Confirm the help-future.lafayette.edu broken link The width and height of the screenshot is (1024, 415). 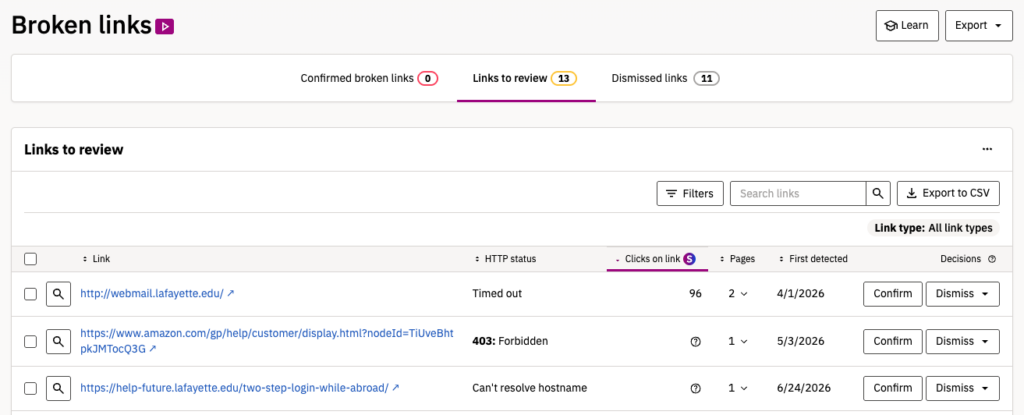coord(893,388)
